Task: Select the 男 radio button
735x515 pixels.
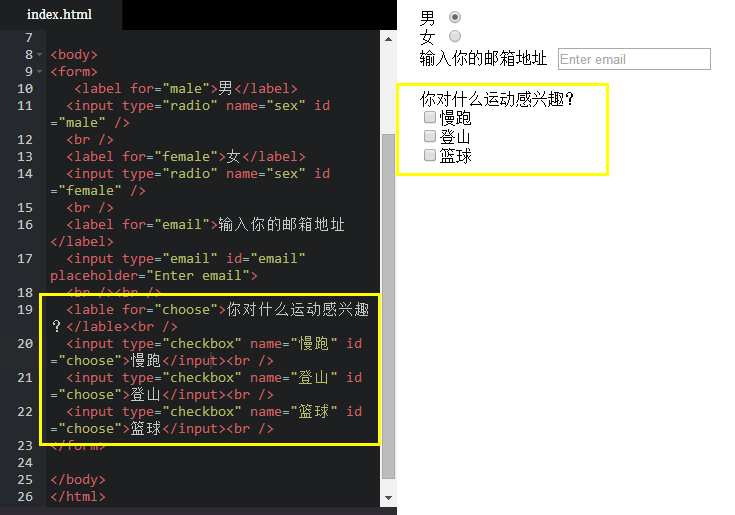Action: pos(455,17)
